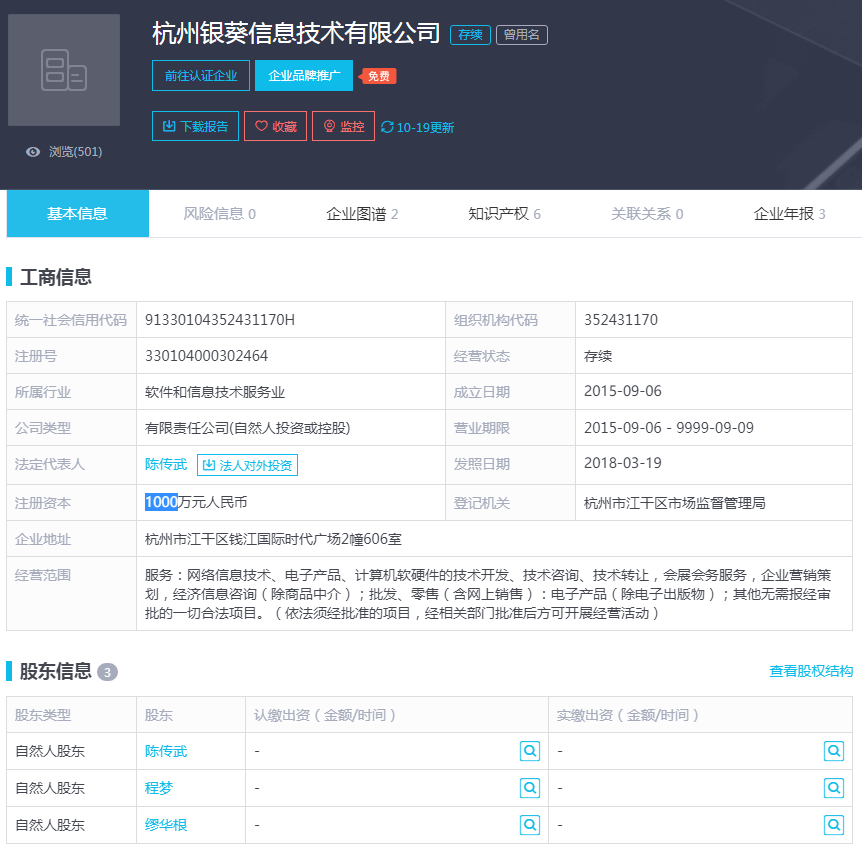Click magnifier icon in 程梦 subscribed capital cell
The height and width of the screenshot is (855, 862).
[530, 788]
